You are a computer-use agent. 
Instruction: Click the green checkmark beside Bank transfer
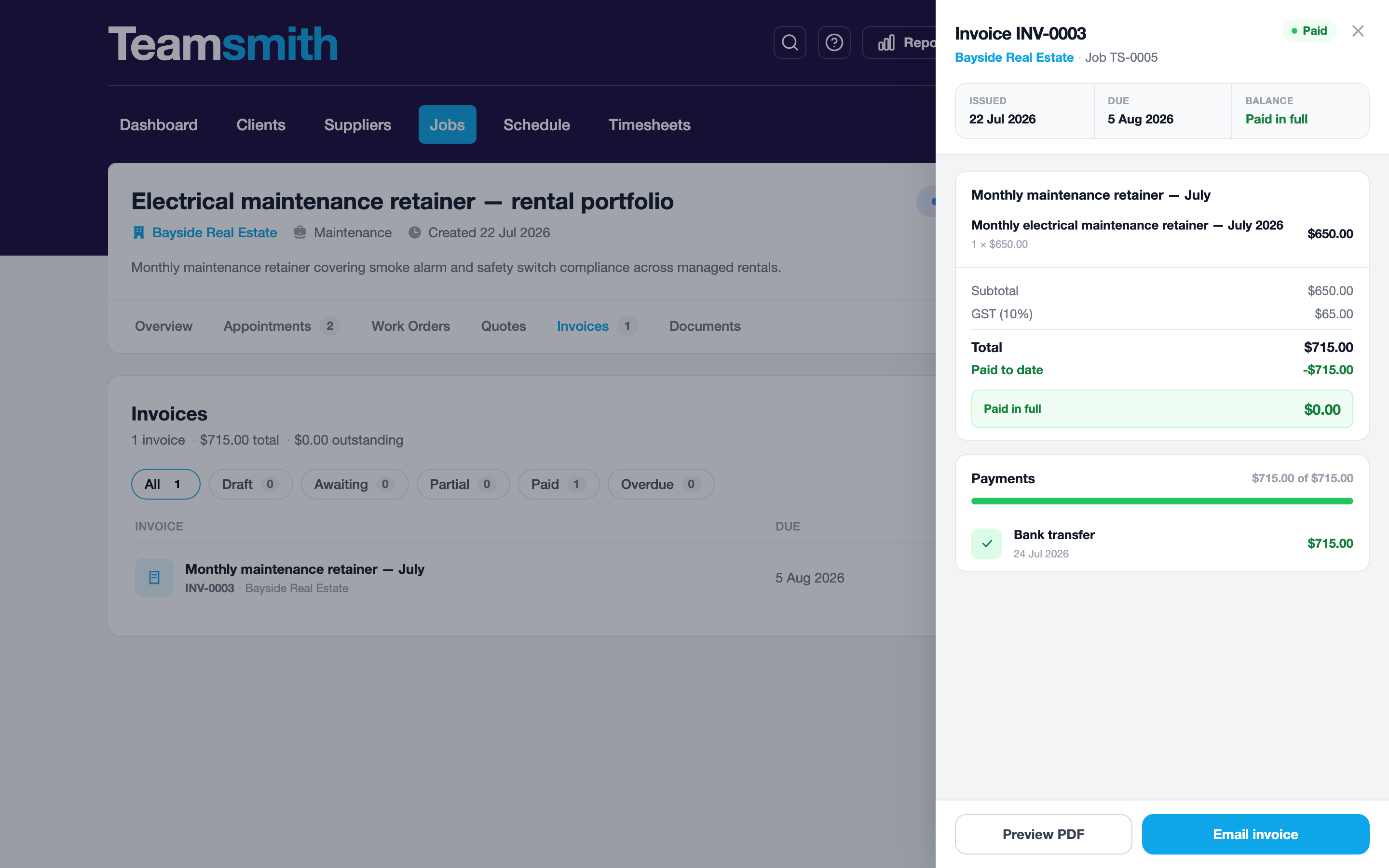987,543
